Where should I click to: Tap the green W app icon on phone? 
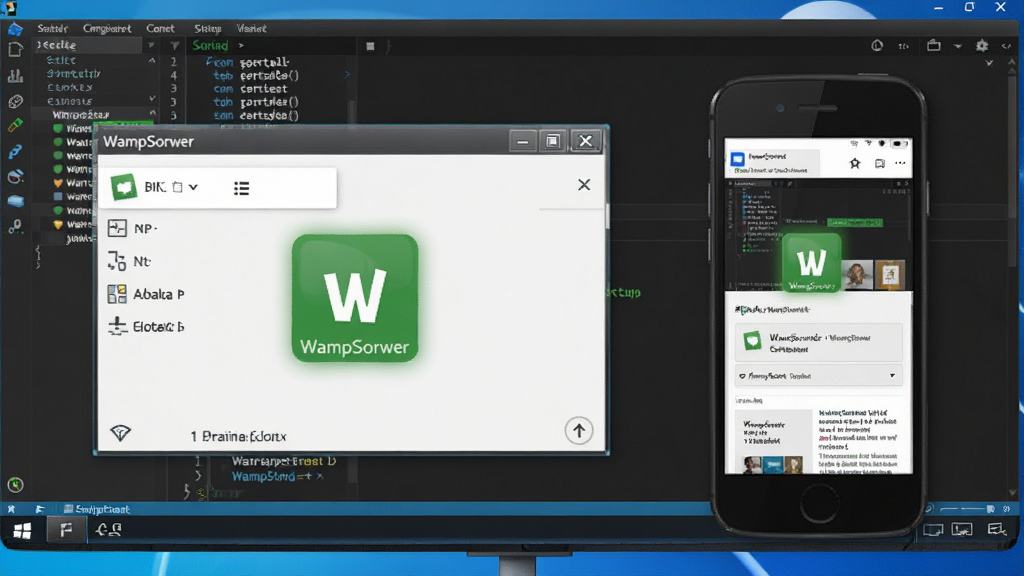click(x=812, y=263)
